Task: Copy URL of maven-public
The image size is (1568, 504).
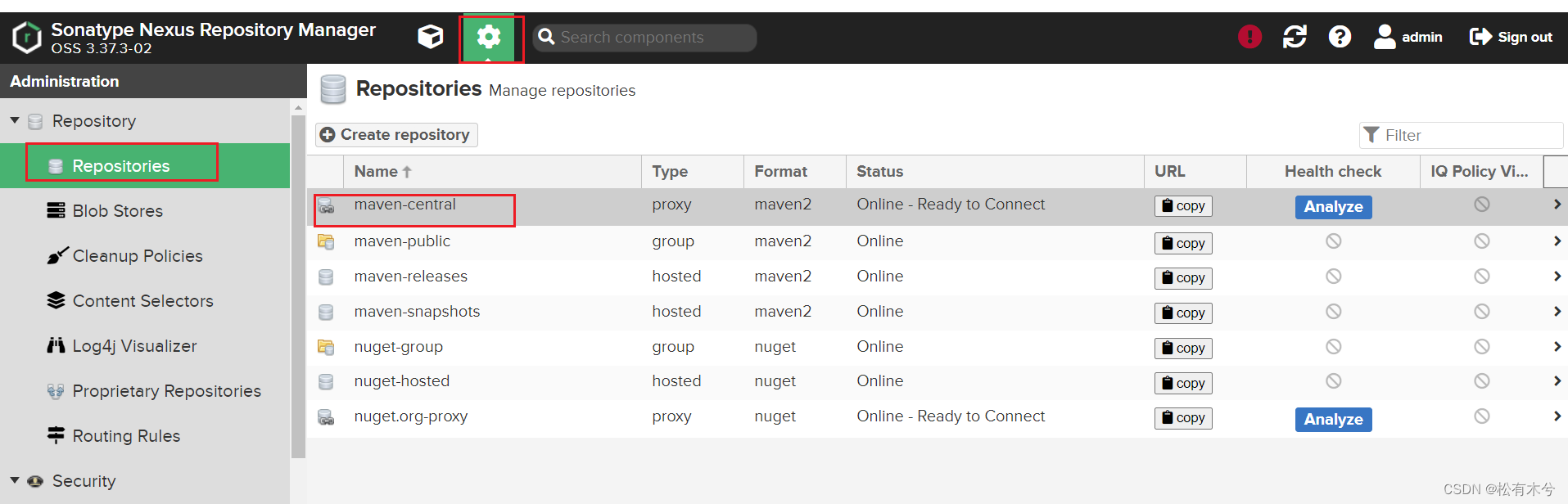Action: tap(1183, 243)
